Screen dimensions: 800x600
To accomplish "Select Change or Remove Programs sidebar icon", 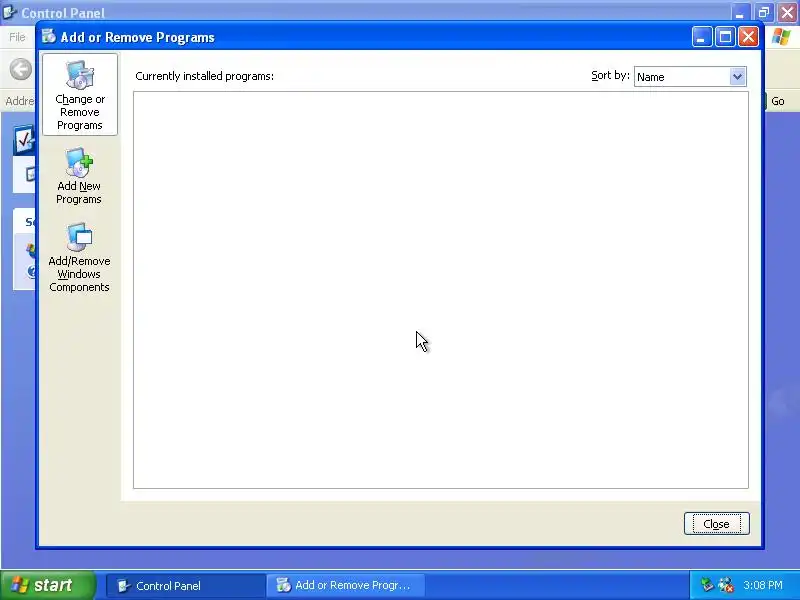I will tap(80, 94).
